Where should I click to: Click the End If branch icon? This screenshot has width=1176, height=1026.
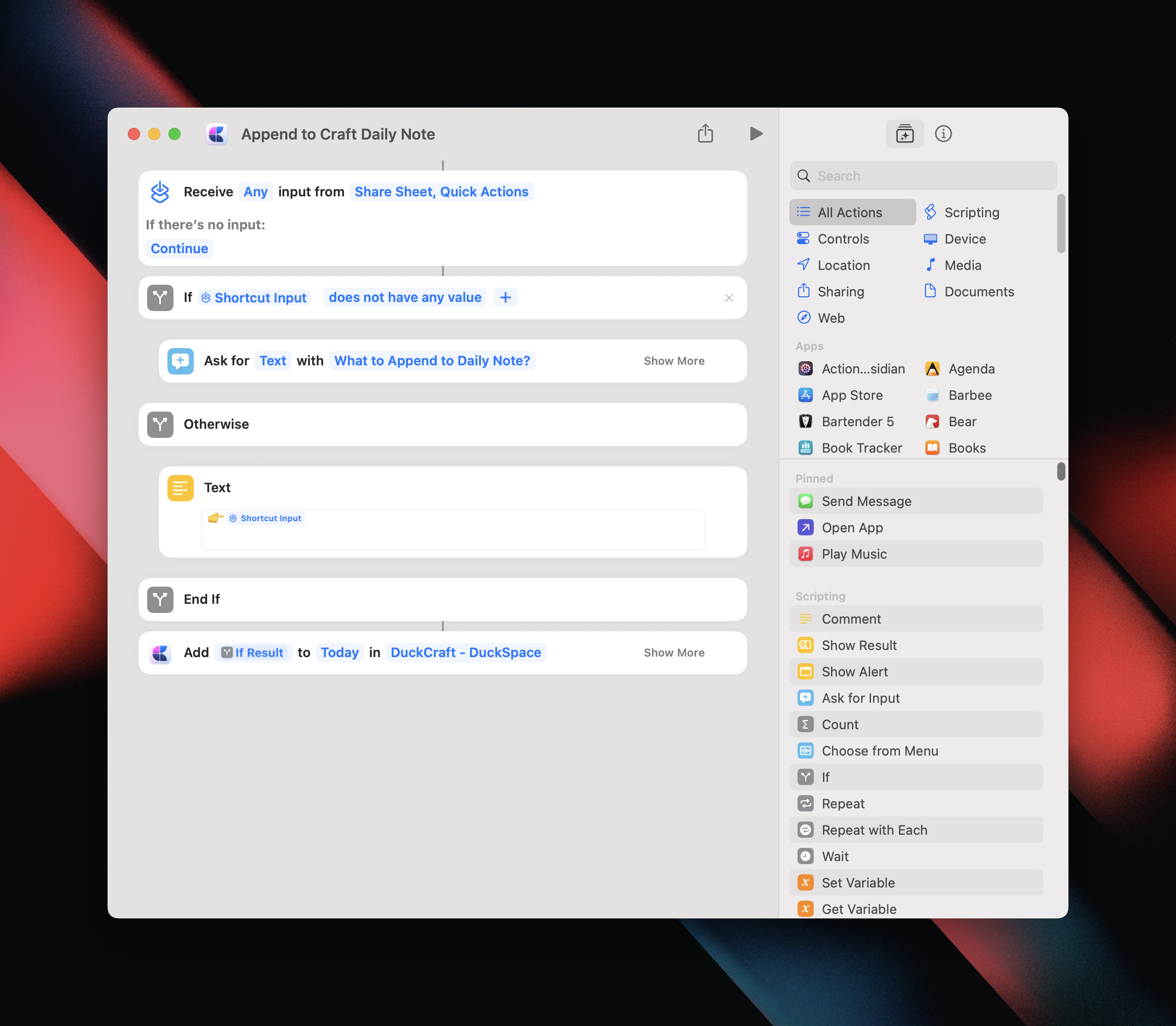point(160,599)
